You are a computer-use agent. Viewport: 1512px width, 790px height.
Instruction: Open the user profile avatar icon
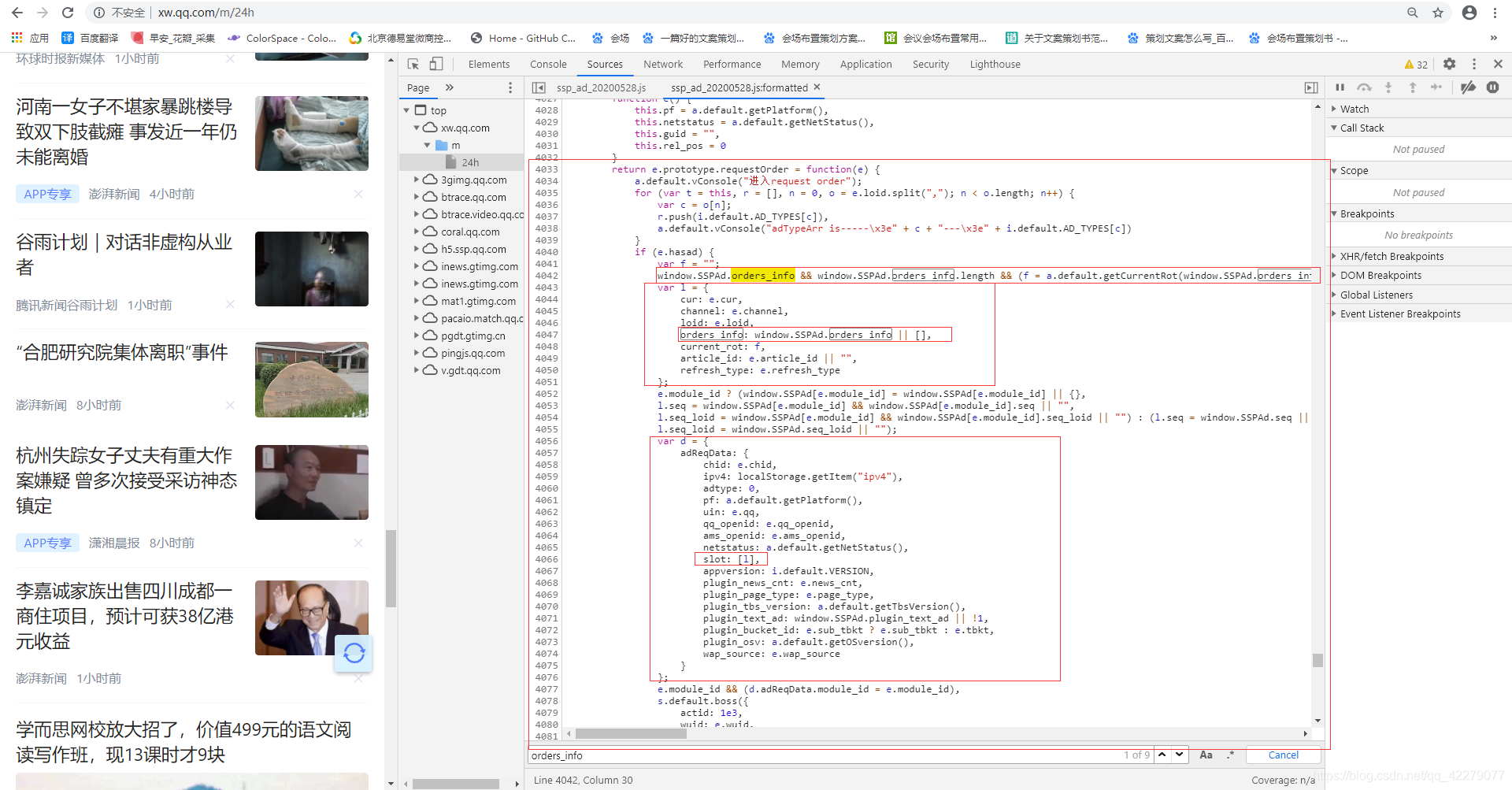pos(1469,13)
